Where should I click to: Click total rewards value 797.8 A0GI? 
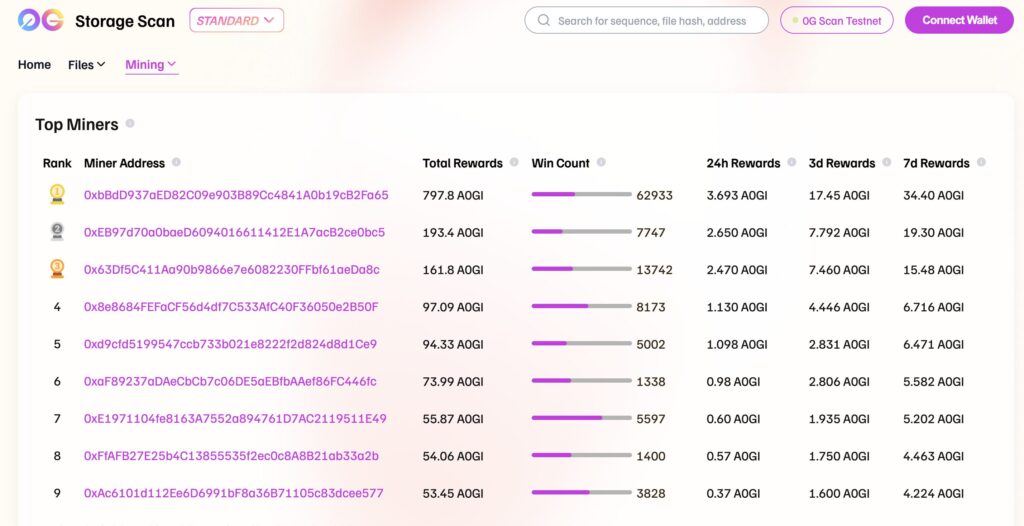(453, 195)
